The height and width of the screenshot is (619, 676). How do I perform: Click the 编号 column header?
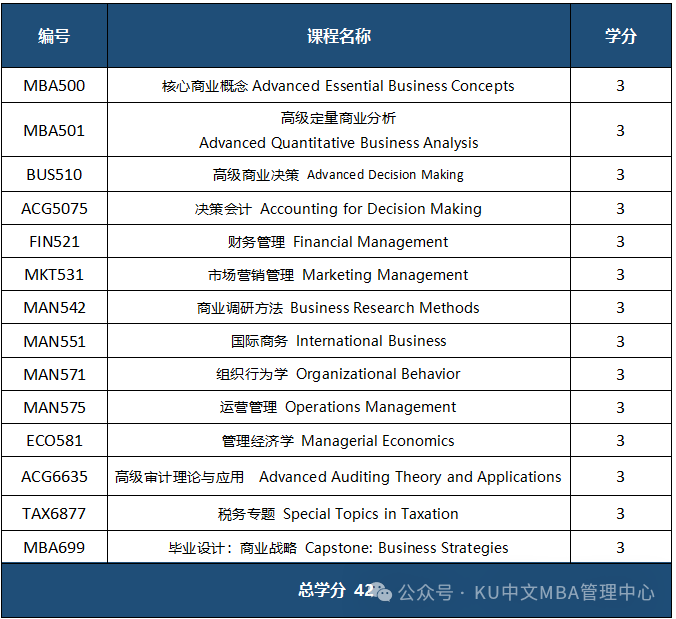click(x=54, y=36)
